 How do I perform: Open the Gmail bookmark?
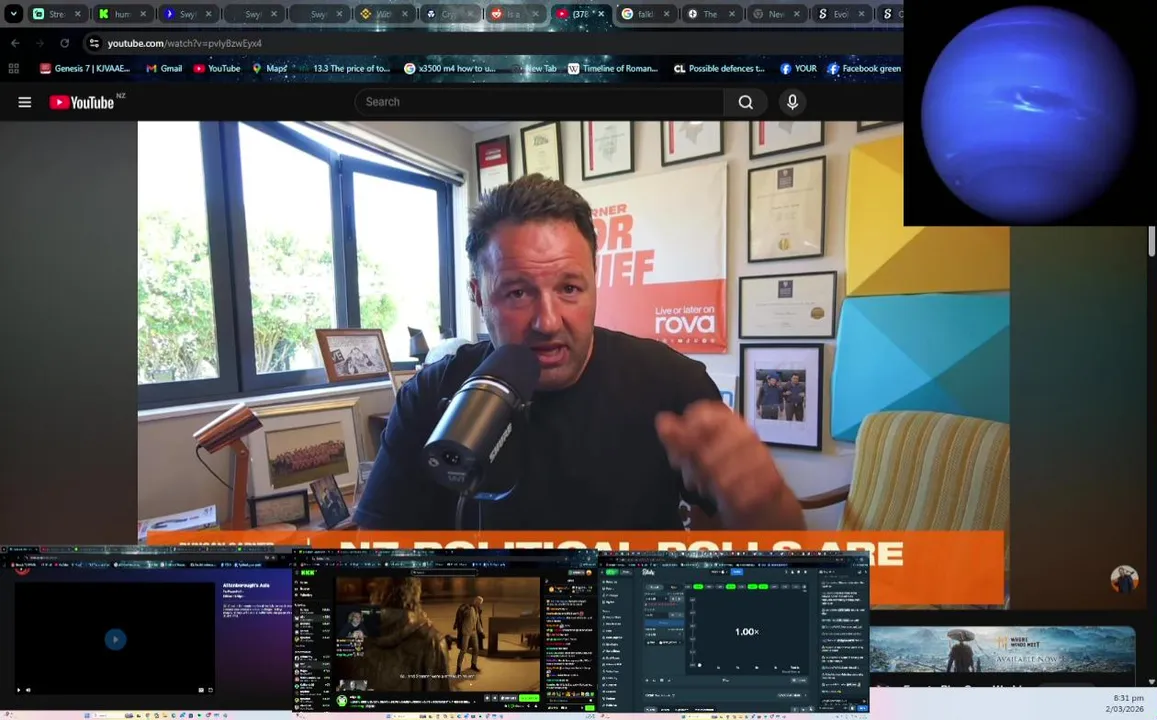click(x=164, y=69)
